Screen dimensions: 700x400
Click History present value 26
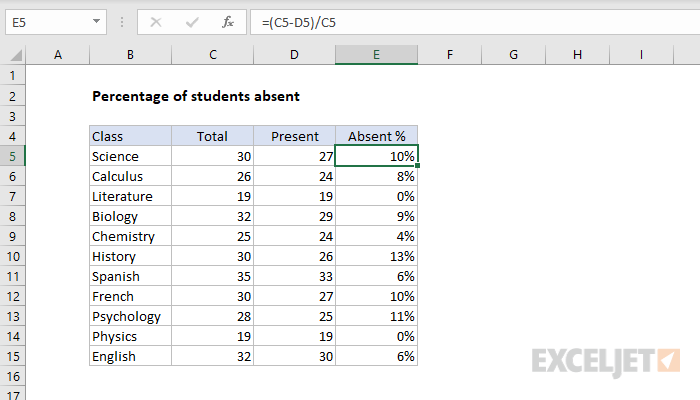(x=294, y=256)
